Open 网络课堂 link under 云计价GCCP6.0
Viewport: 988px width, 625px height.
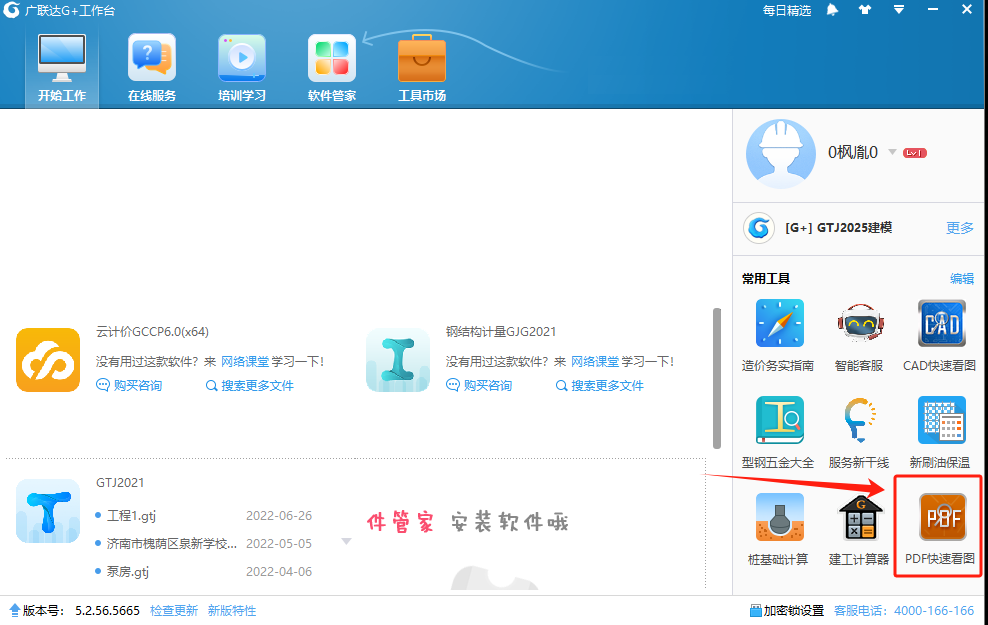tap(244, 362)
